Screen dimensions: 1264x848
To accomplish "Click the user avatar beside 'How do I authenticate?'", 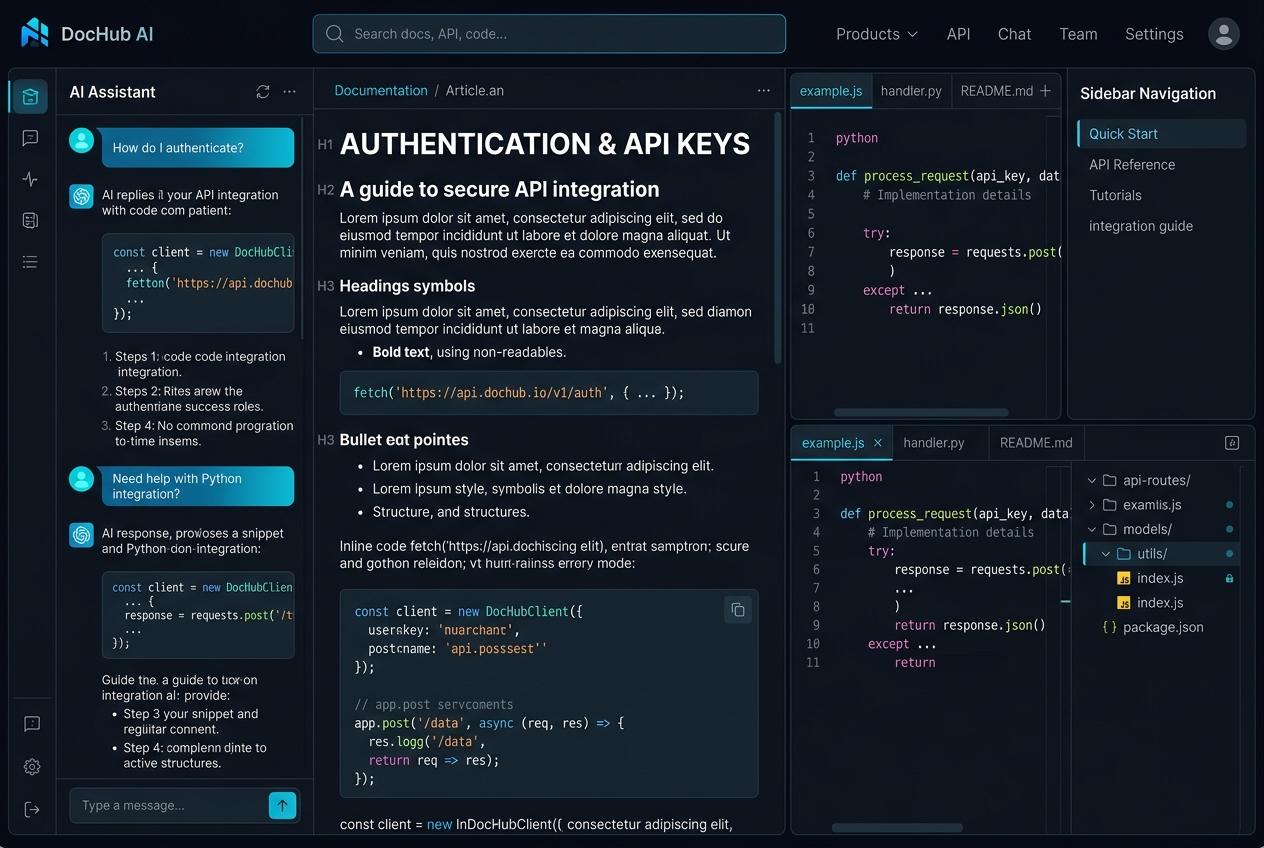I will 81,141.
